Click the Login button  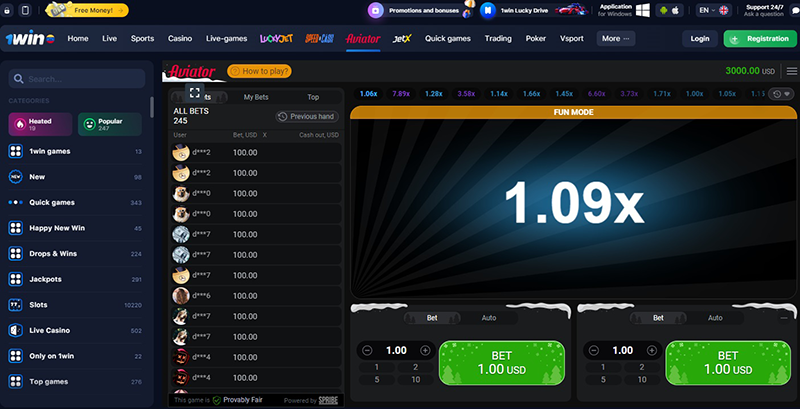tap(699, 39)
